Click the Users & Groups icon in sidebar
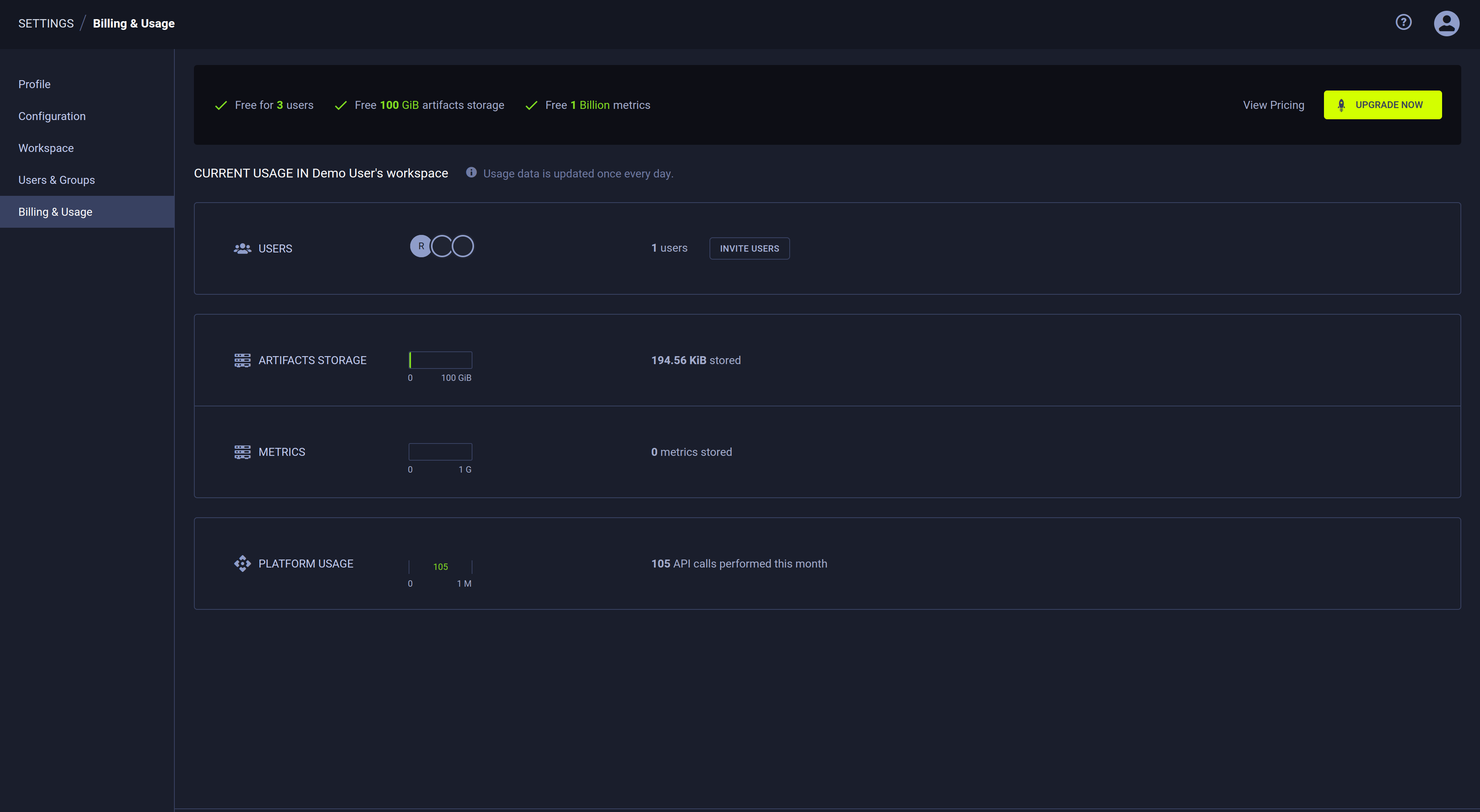The width and height of the screenshot is (1480, 812). [56, 180]
